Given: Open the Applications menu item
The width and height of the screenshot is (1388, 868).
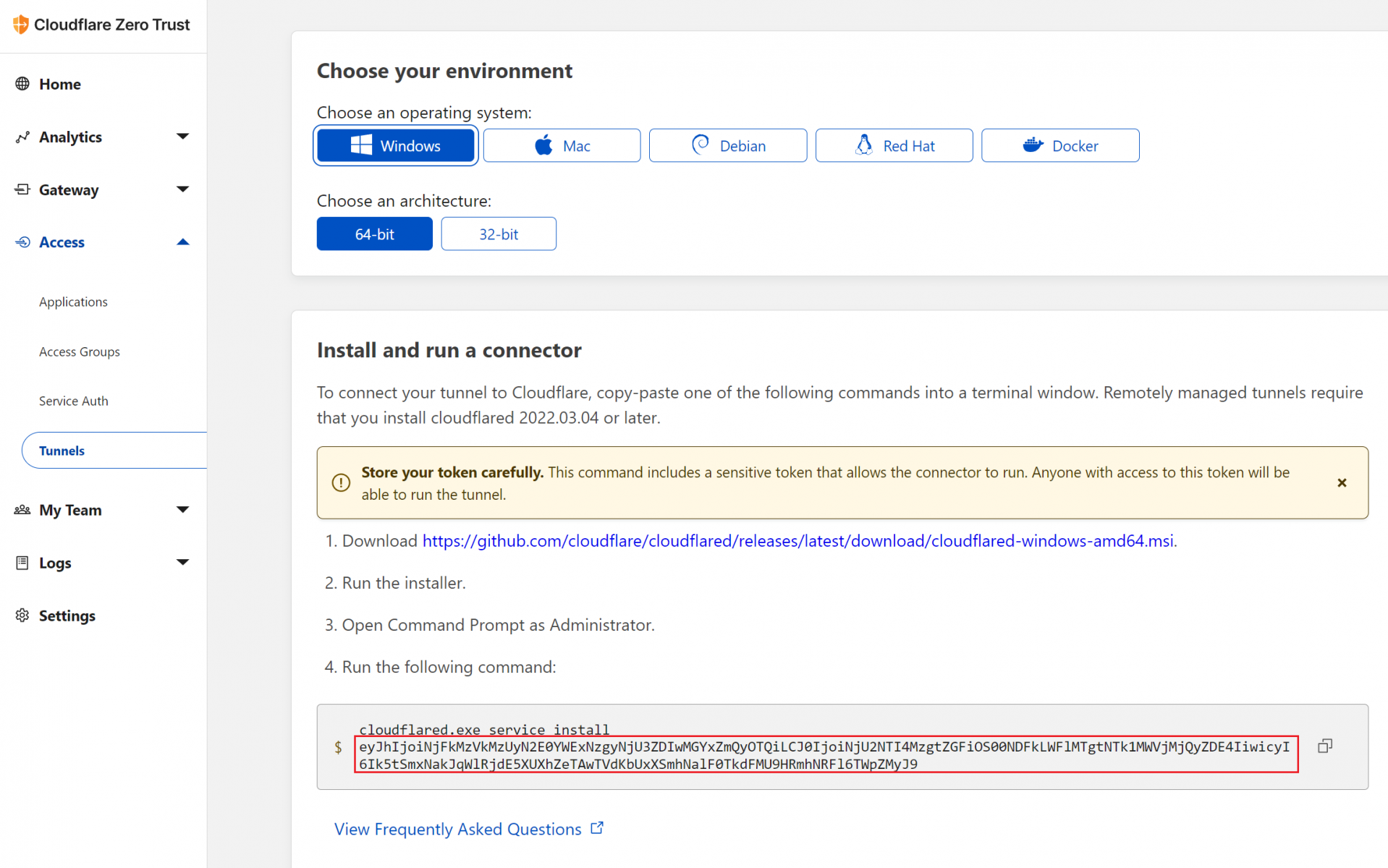Looking at the screenshot, I should coord(73,302).
